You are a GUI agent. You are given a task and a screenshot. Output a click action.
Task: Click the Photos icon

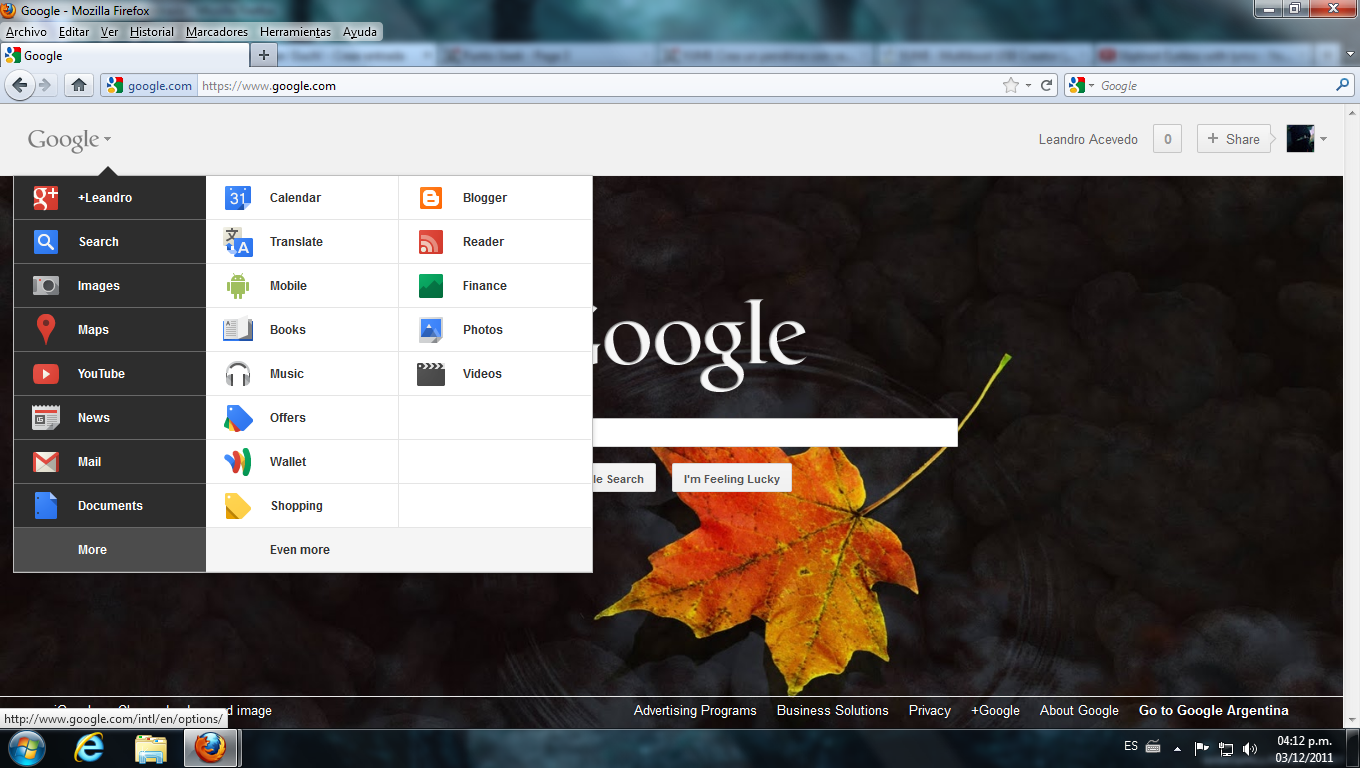tap(431, 329)
